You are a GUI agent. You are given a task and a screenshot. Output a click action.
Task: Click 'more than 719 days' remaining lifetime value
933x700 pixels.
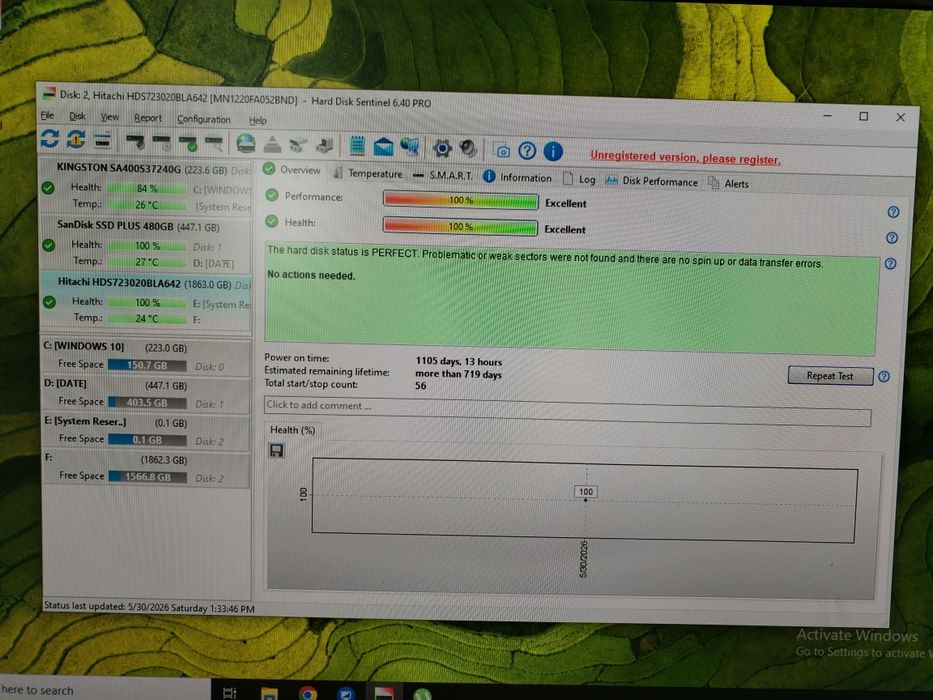click(x=458, y=374)
